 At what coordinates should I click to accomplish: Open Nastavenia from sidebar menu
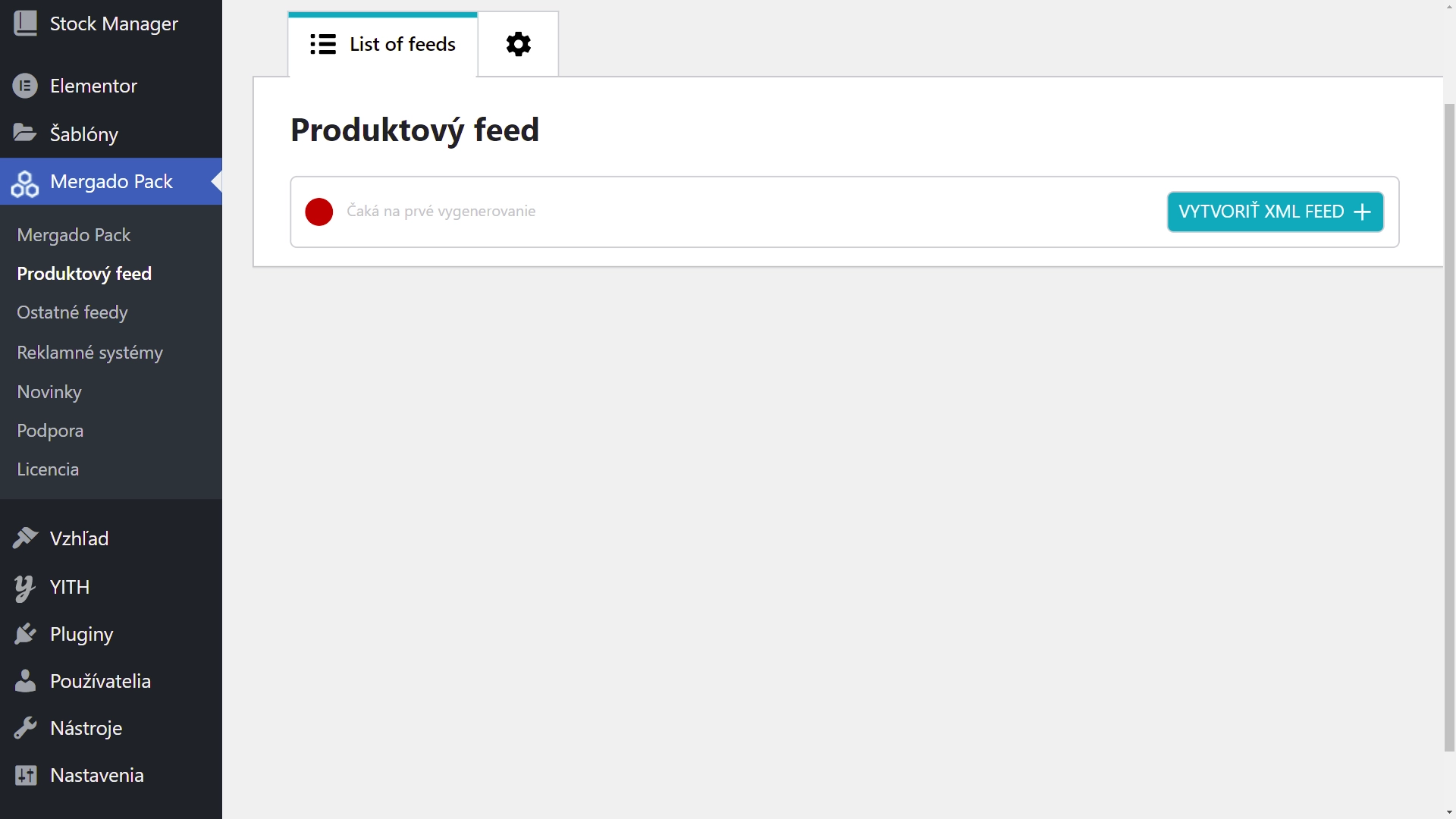(97, 775)
